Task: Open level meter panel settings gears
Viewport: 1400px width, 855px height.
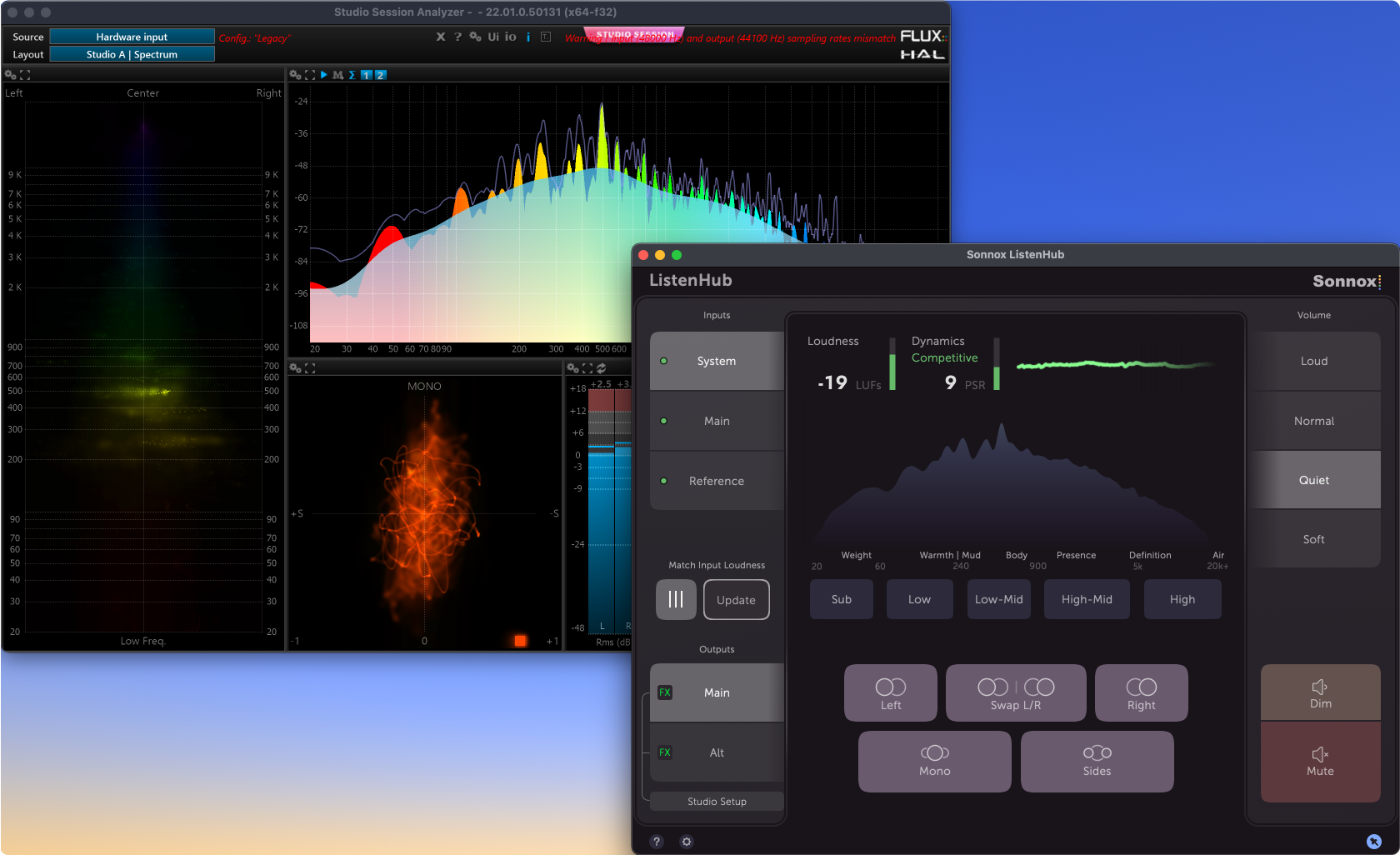Action: tap(572, 368)
